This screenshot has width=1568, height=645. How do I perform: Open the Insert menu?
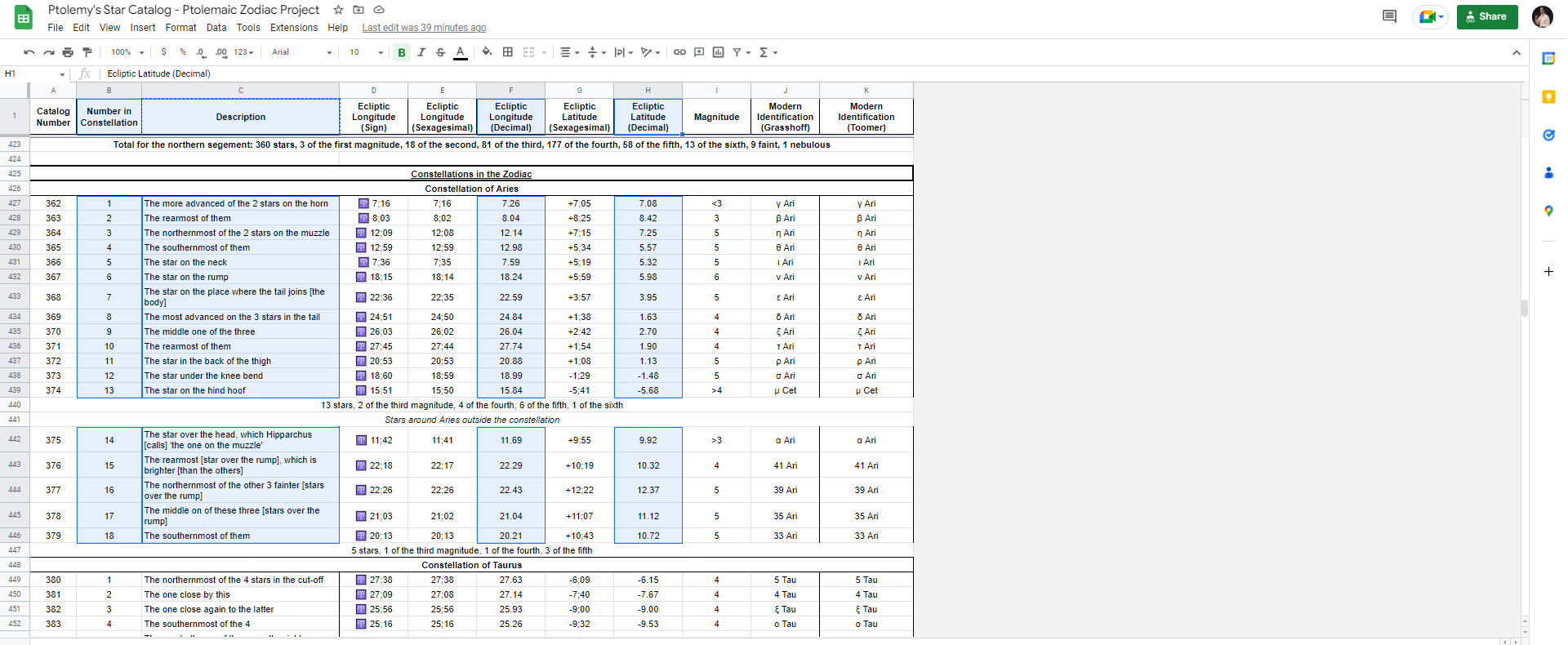click(x=143, y=28)
